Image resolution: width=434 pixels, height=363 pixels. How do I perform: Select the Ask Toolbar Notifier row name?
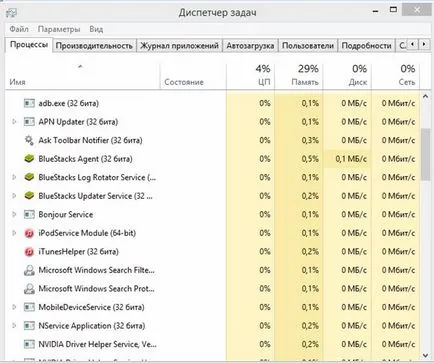tap(90, 140)
